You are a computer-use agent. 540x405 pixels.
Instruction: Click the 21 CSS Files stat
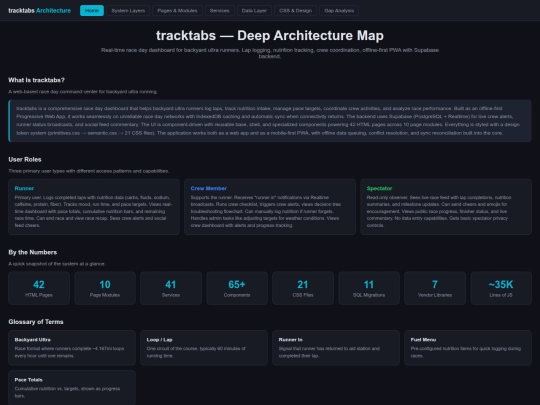pos(303,288)
